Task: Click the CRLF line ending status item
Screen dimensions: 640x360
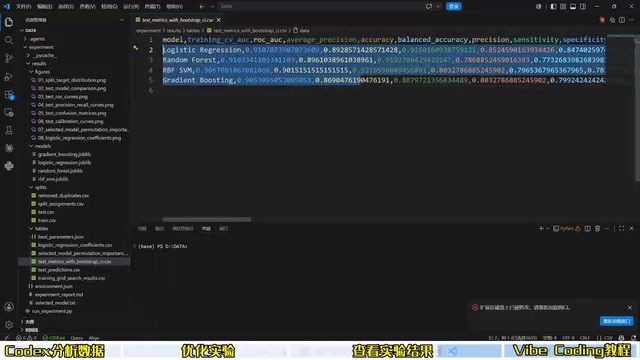Action: (585, 338)
